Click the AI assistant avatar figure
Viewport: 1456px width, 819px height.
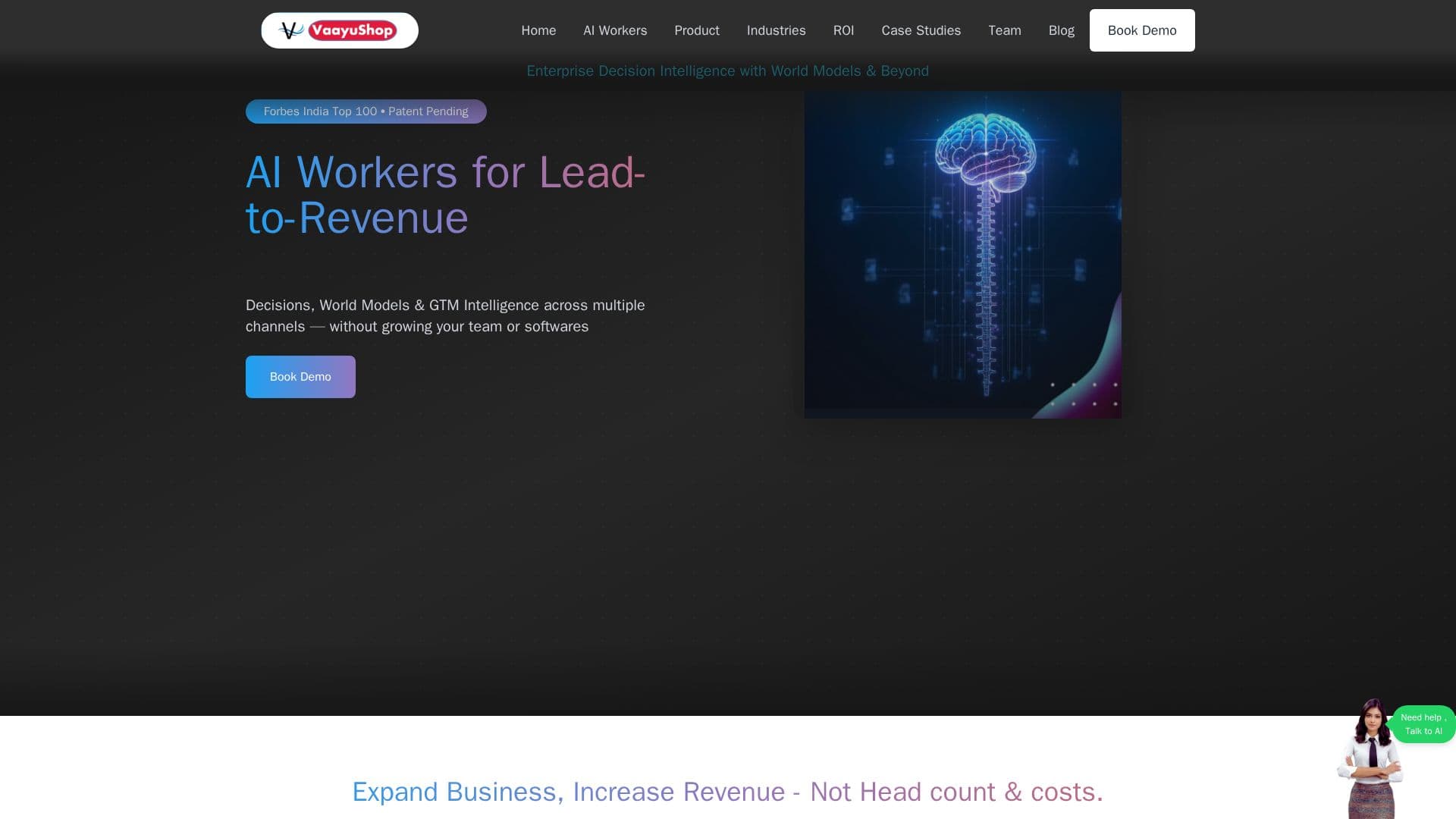[x=1370, y=759]
